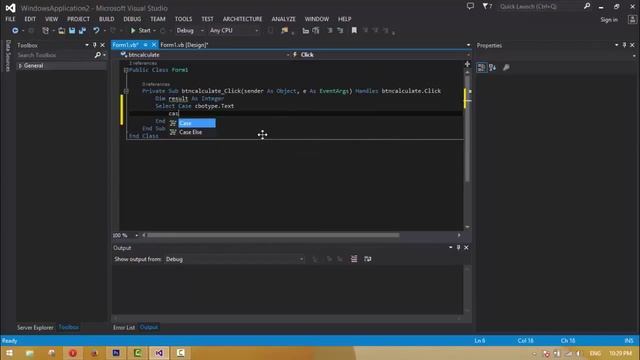Image resolution: width=640 pixels, height=360 pixels.
Task: Toggle a bookmark with the bookmark icon
Action: pyautogui.click(x=354, y=31)
